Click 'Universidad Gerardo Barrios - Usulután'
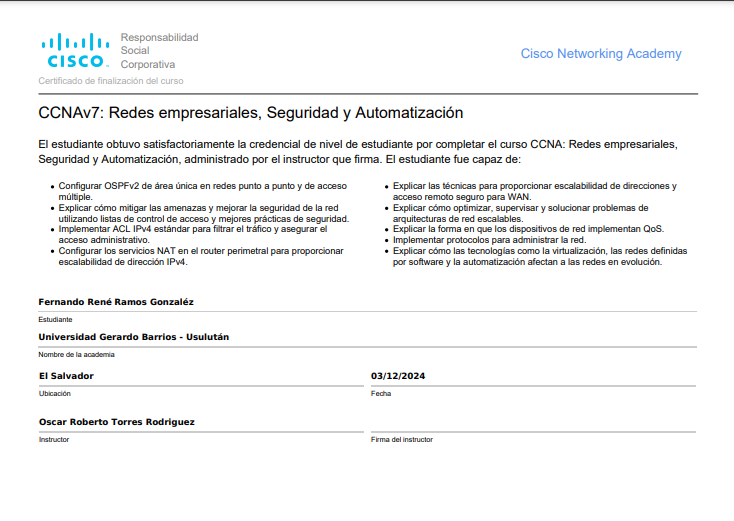The width and height of the screenshot is (734, 521). tap(134, 337)
